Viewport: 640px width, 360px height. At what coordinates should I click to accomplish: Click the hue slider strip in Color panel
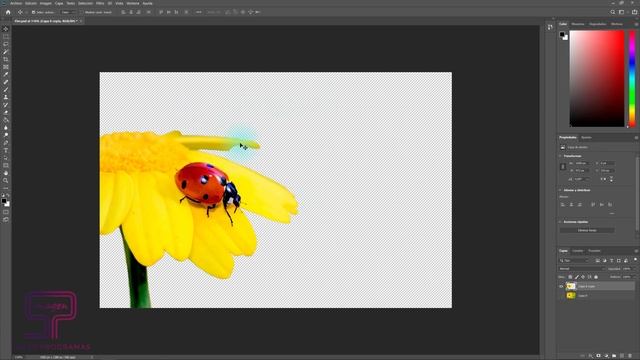[x=632, y=79]
